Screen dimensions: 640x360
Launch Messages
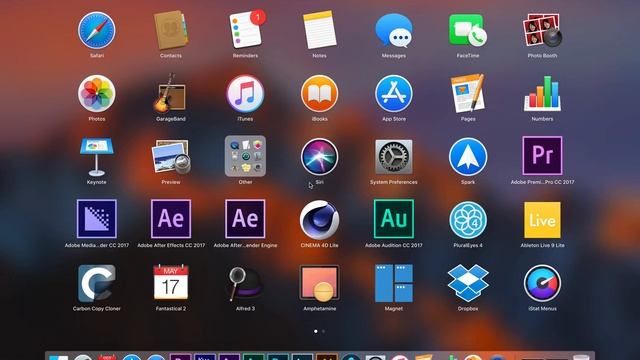394,31
